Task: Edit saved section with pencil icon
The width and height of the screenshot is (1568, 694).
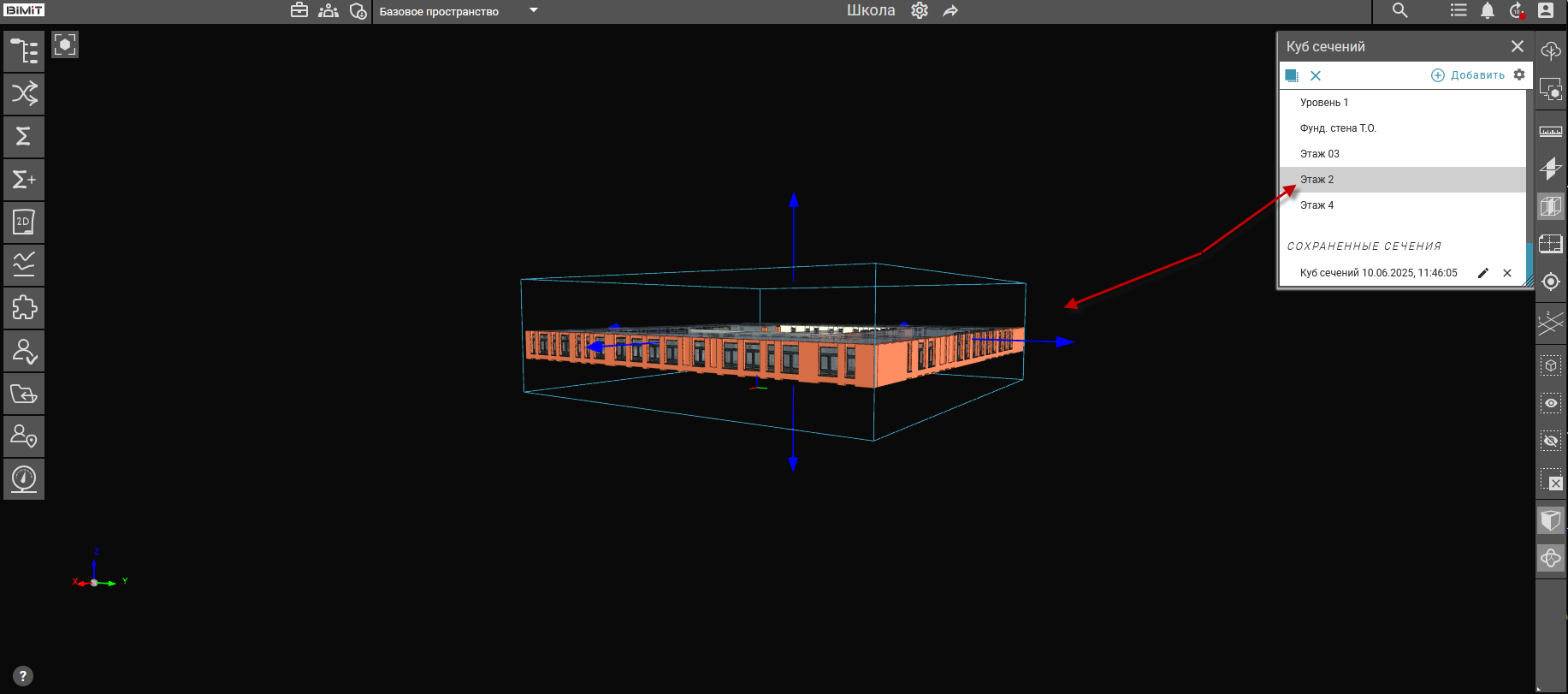Action: [1483, 273]
